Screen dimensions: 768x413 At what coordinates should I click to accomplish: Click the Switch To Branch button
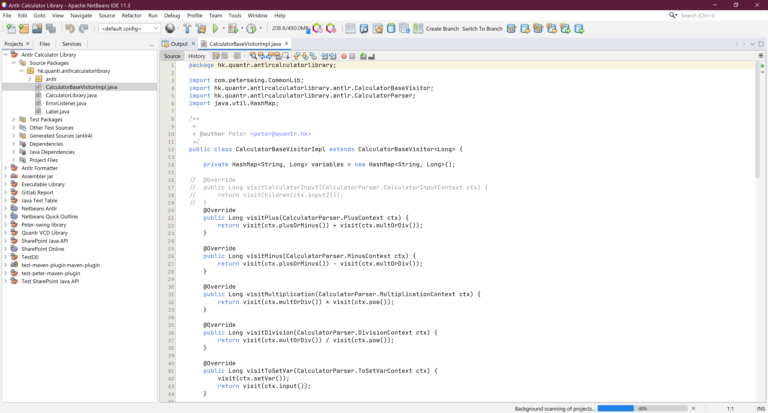[x=482, y=29]
